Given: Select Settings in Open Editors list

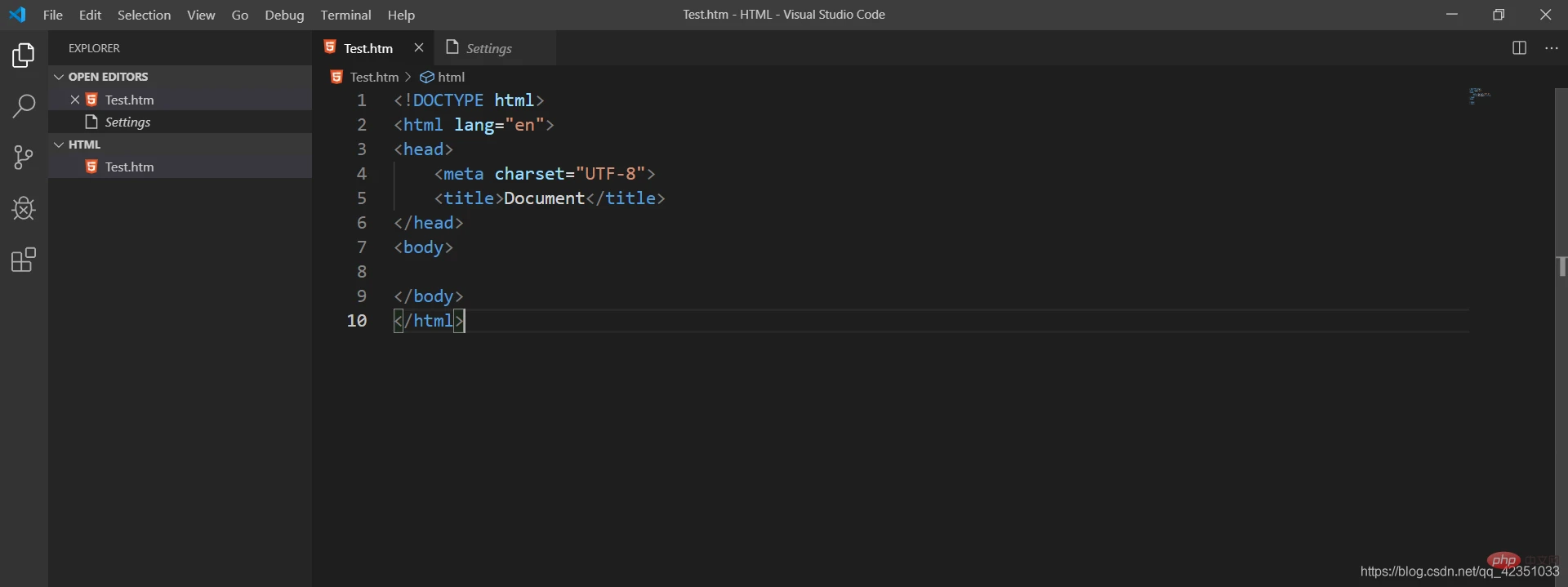Looking at the screenshot, I should click(x=127, y=122).
